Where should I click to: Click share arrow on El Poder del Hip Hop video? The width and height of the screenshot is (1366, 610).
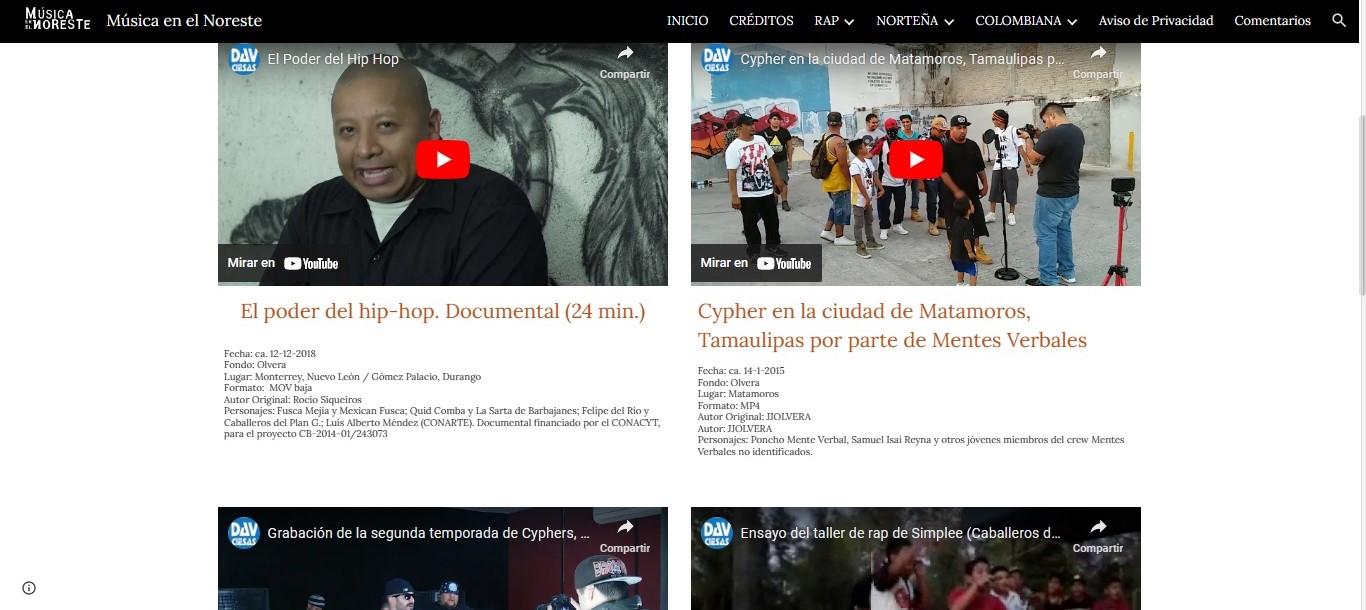pos(625,54)
